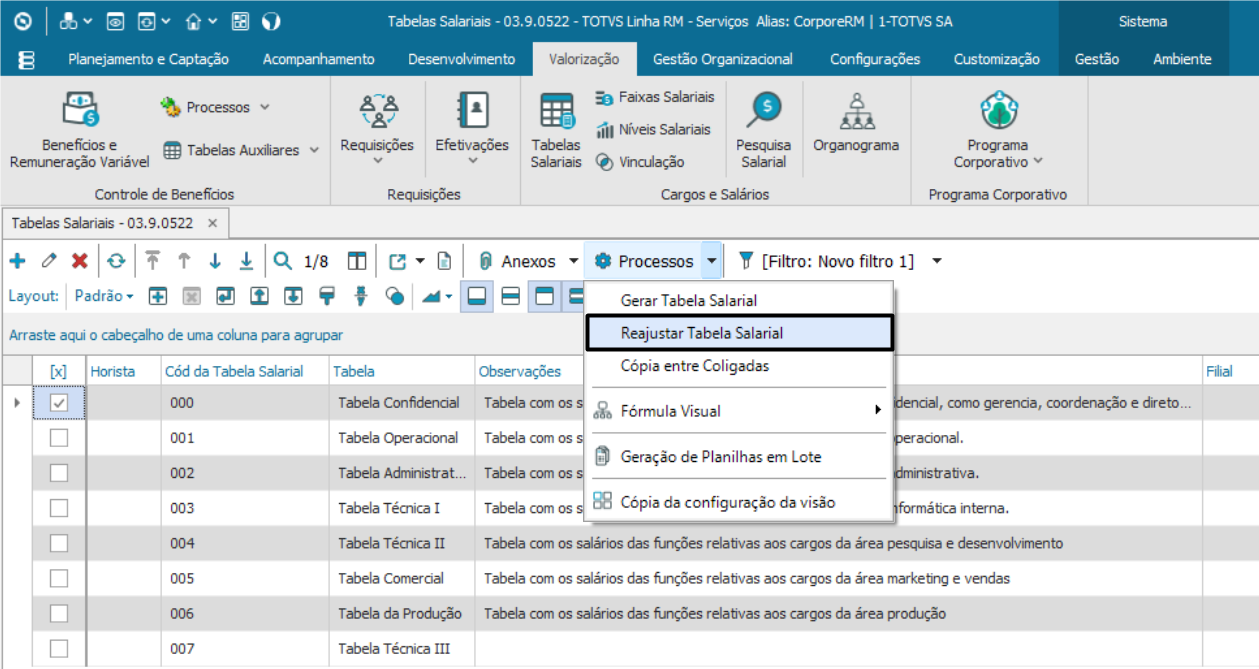Open Tabelas Salariais ribbon icon
The image size is (1259, 669).
click(x=556, y=130)
